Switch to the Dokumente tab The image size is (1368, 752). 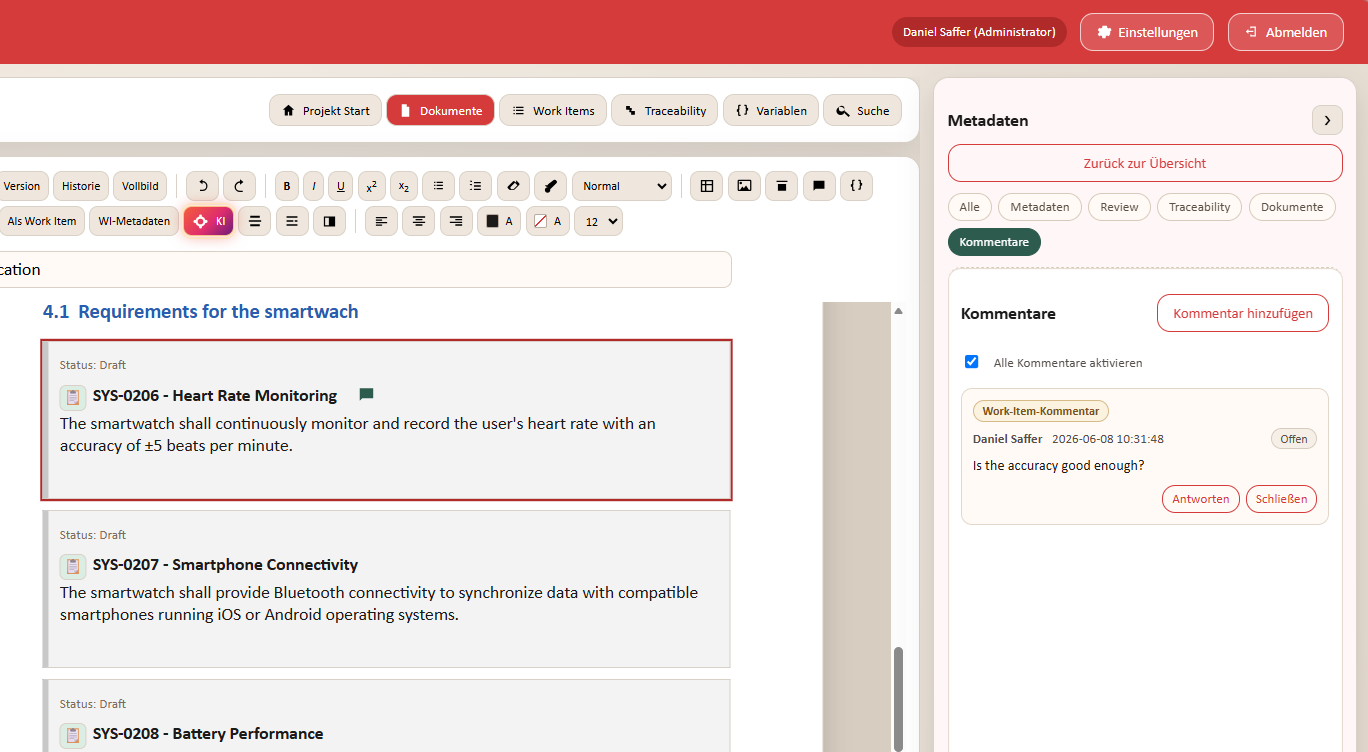pyautogui.click(x=440, y=110)
